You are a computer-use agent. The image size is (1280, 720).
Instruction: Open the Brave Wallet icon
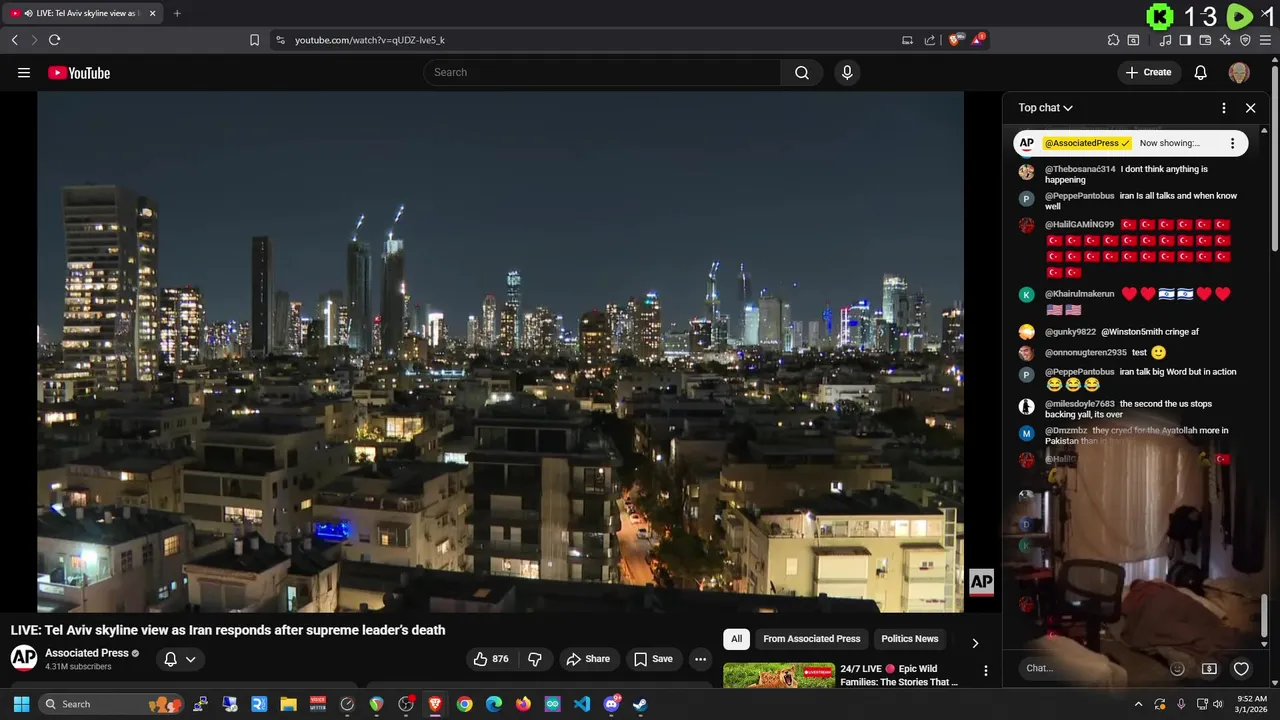(1206, 40)
